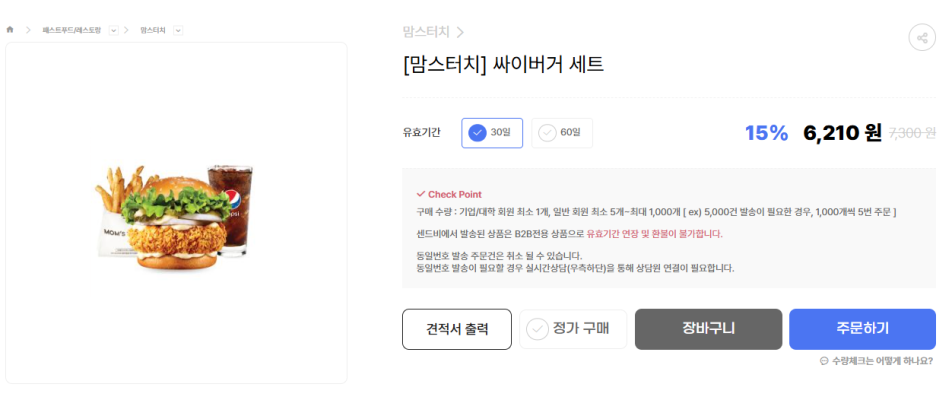Open the 맘스터치 brand link above title

tap(426, 32)
